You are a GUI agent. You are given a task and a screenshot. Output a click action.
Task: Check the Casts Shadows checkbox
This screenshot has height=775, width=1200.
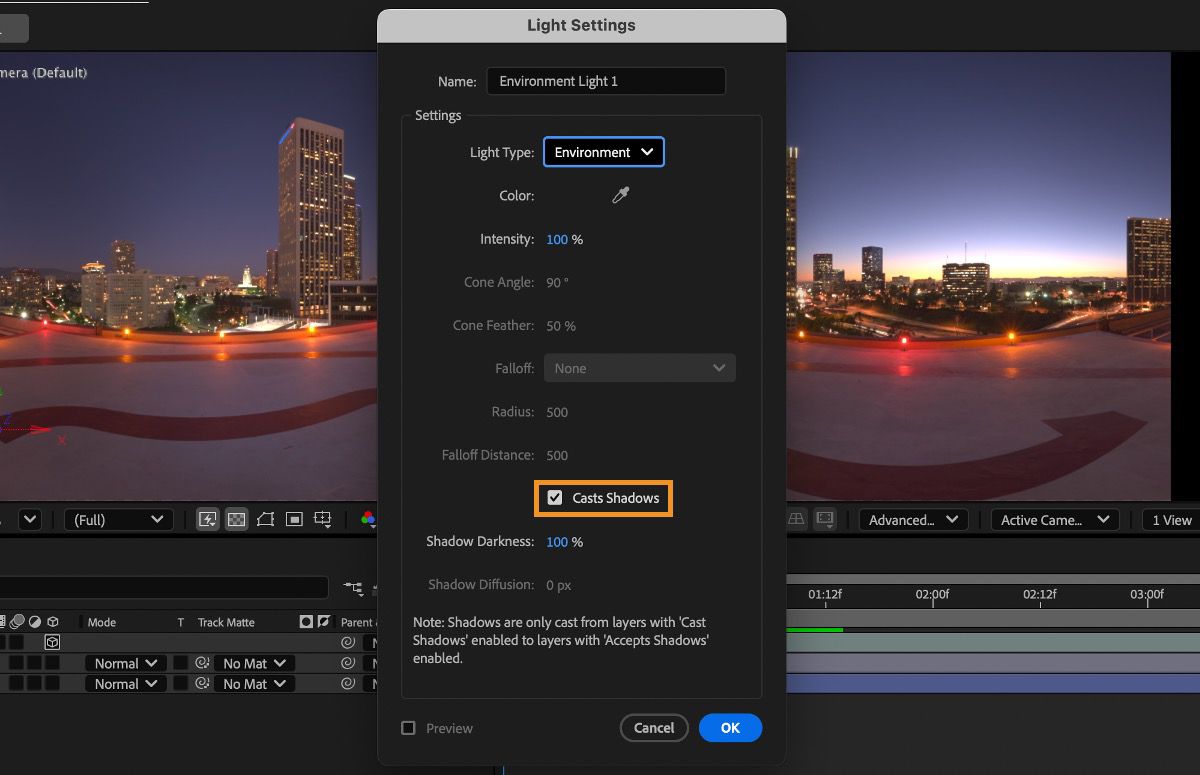coord(555,497)
